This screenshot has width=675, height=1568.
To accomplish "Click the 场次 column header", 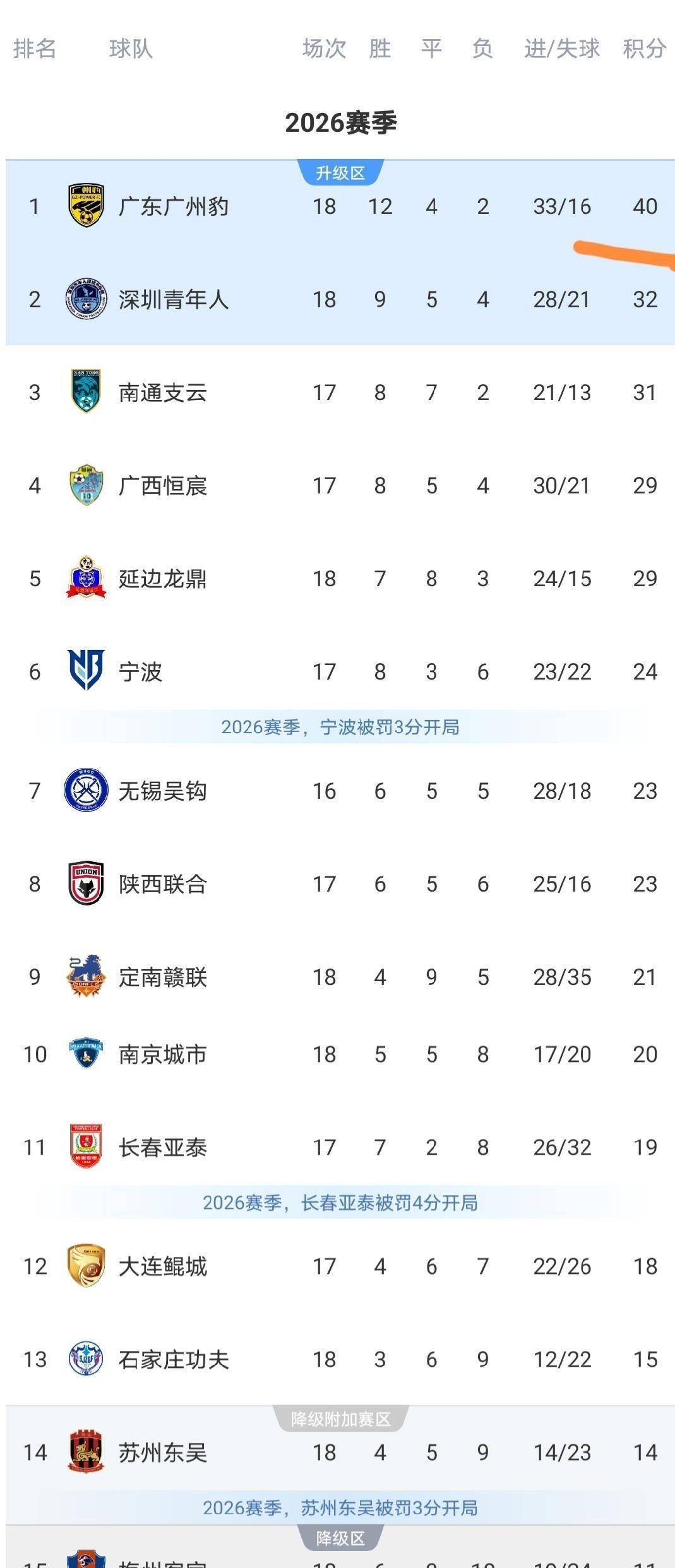I will (324, 49).
